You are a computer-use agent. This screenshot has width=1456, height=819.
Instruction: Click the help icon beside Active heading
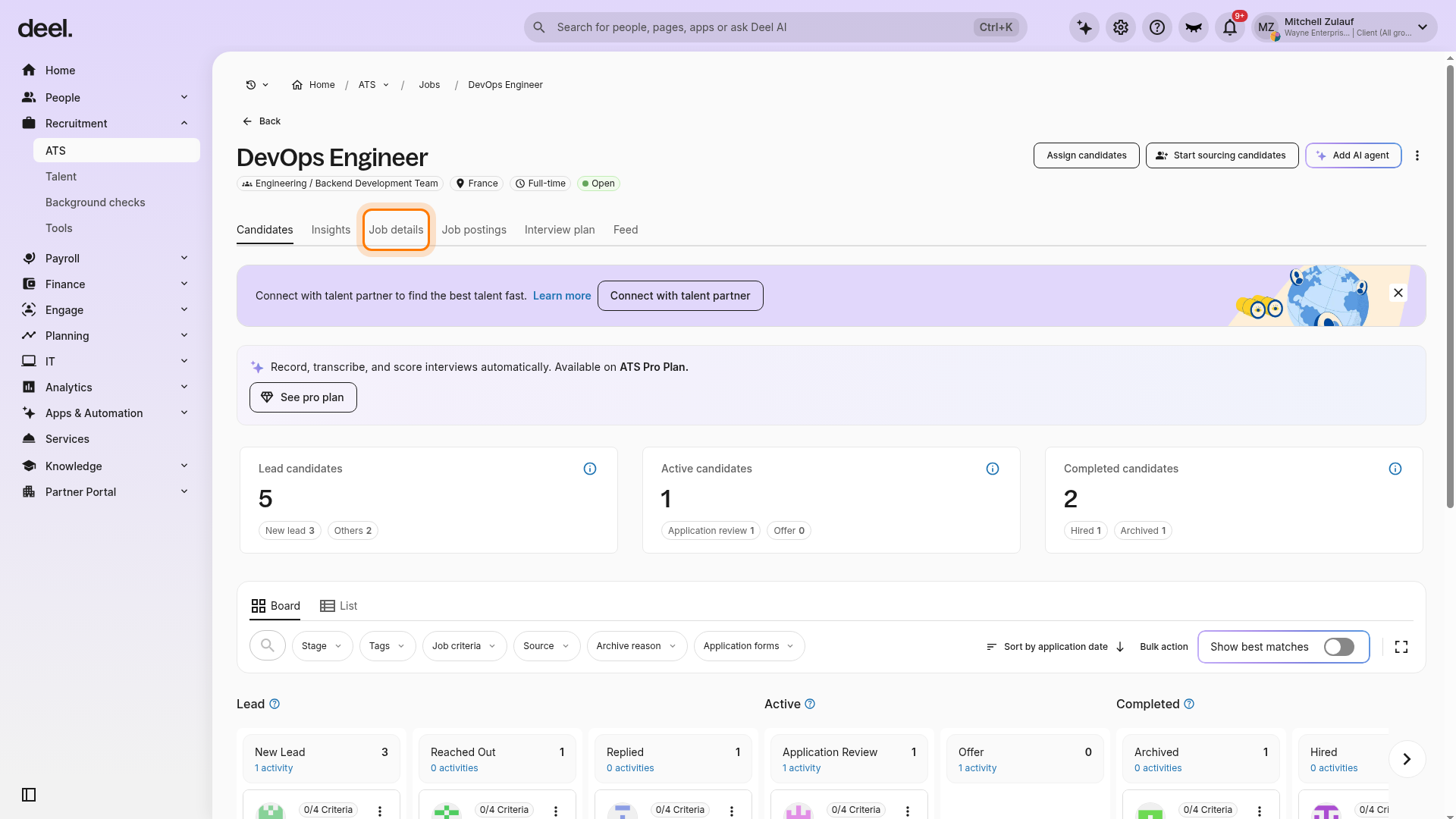(x=810, y=704)
